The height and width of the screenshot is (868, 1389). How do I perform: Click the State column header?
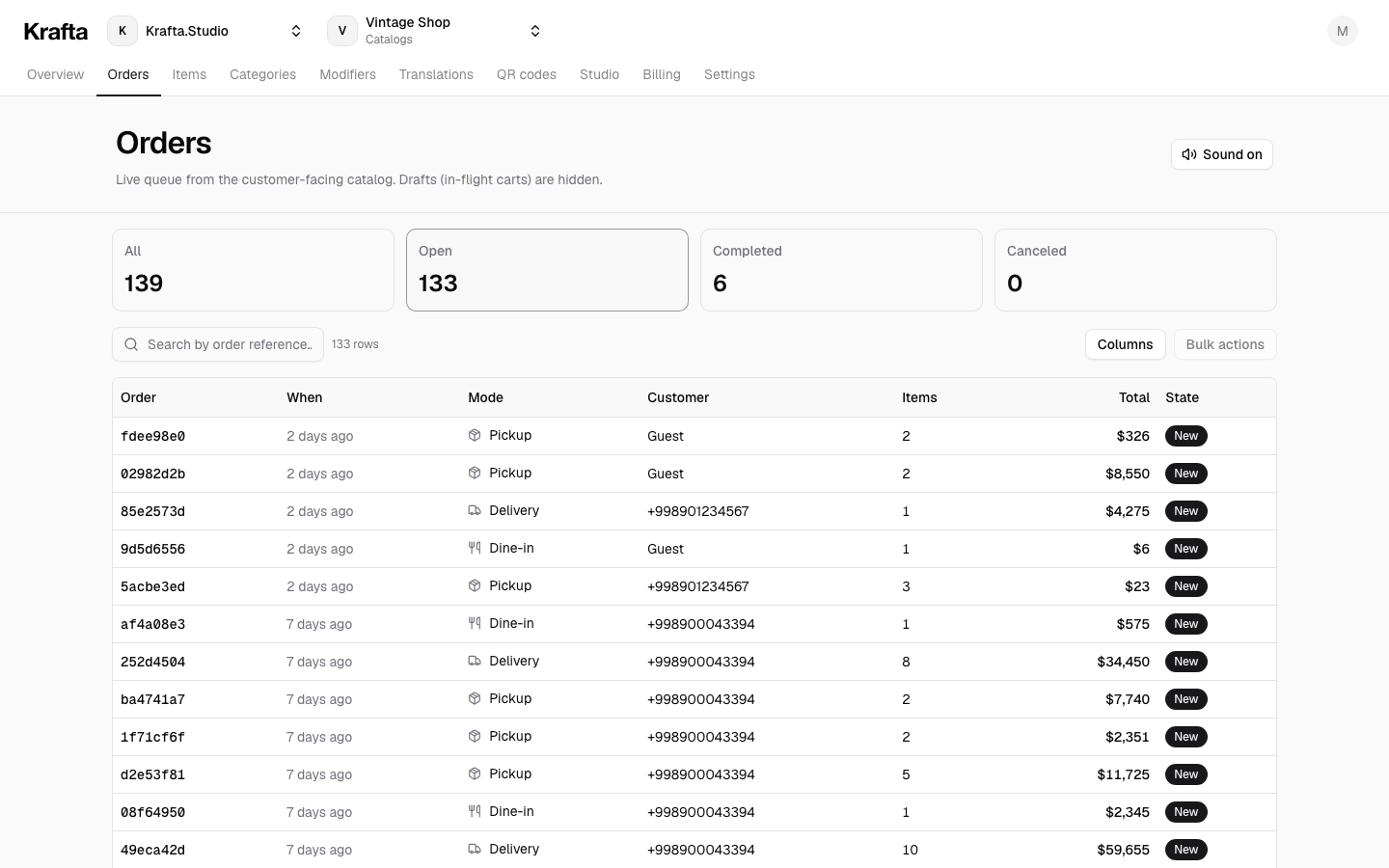tap(1182, 397)
